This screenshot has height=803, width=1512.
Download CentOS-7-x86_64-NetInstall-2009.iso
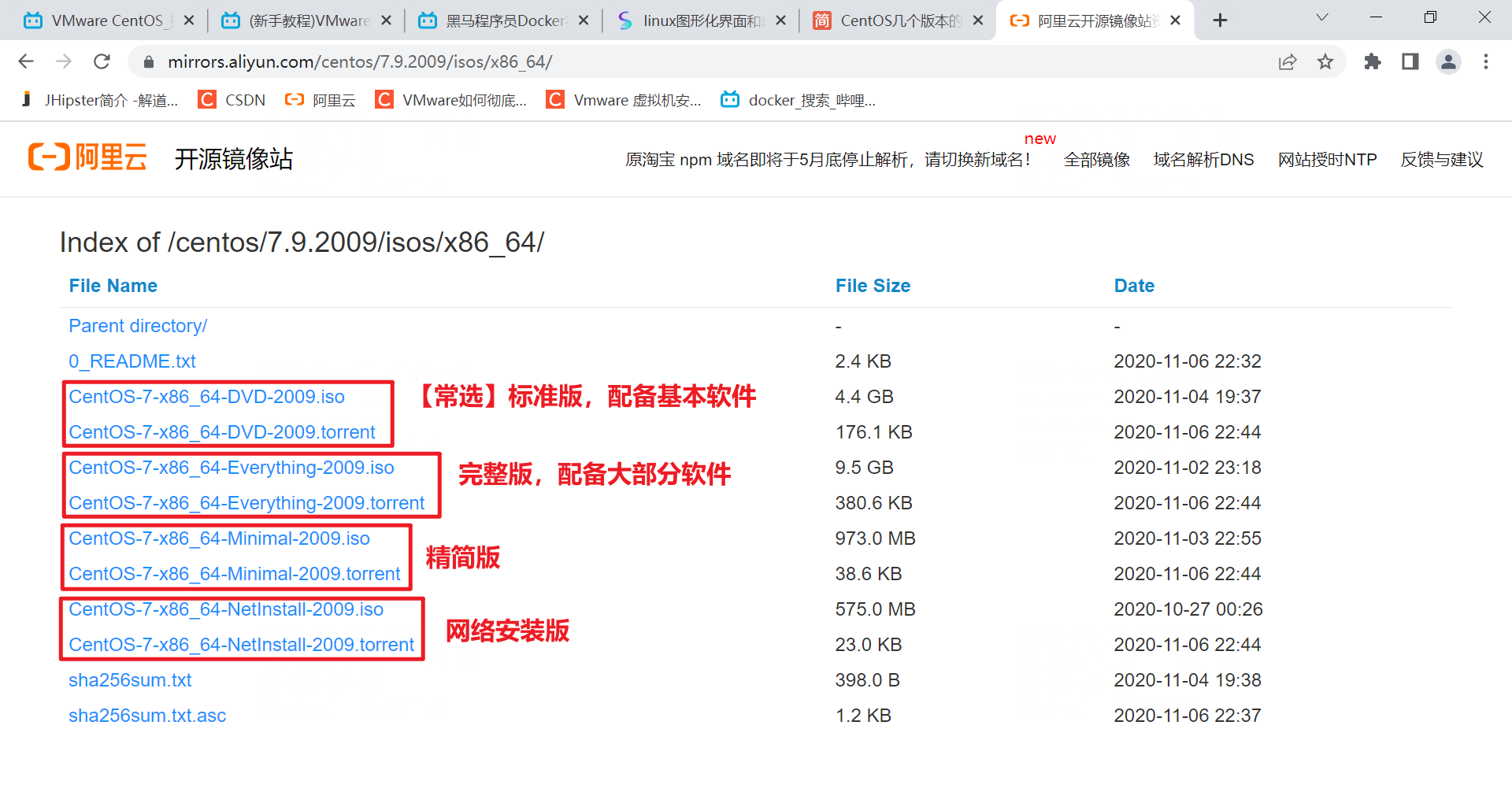coord(226,609)
